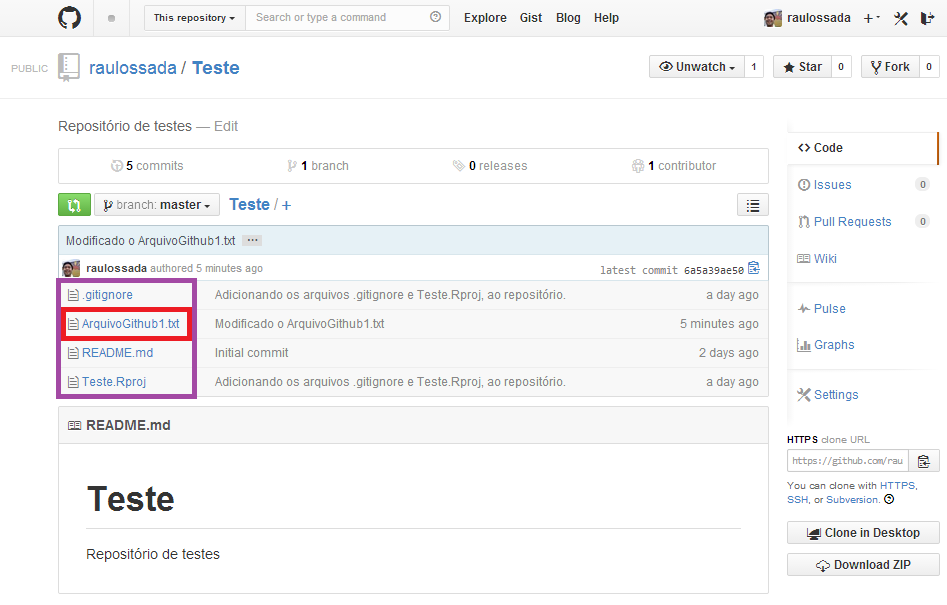Choose the HTTPS clone link
This screenshot has width=947, height=605.
tap(897, 485)
